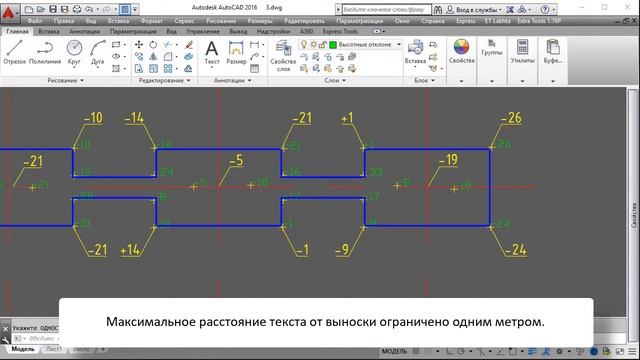Click the Rotate tool icon
Image resolution: width=640 pixels, height=360 pixels.
153,44
